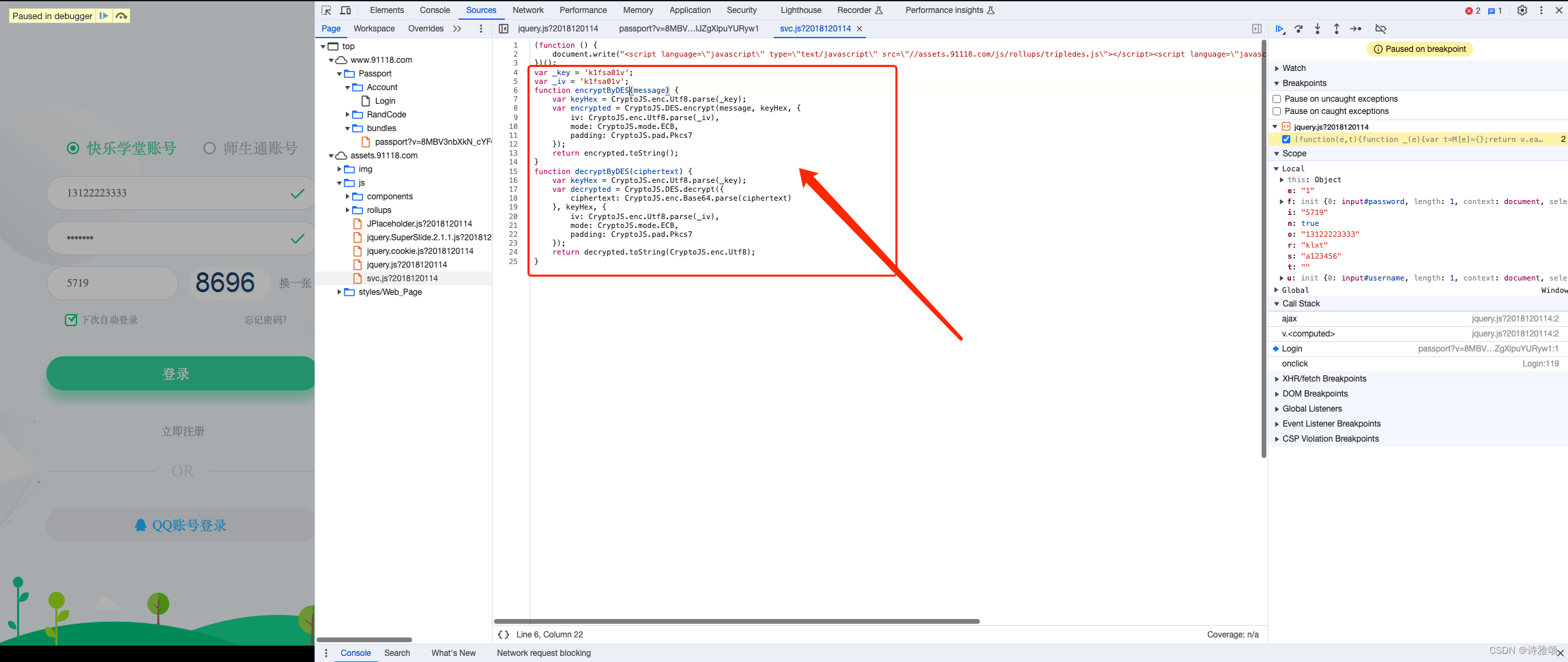Select the onclick call stack frame

coord(1418,364)
